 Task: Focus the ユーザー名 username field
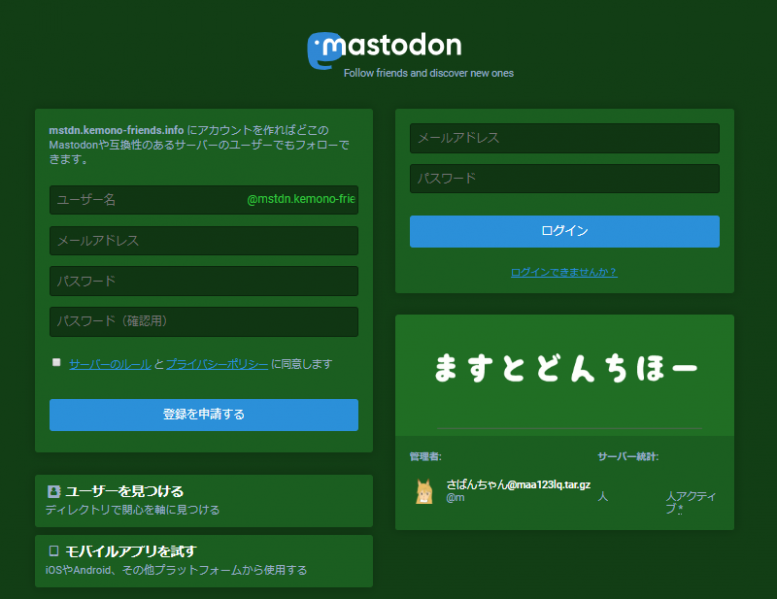(204, 200)
